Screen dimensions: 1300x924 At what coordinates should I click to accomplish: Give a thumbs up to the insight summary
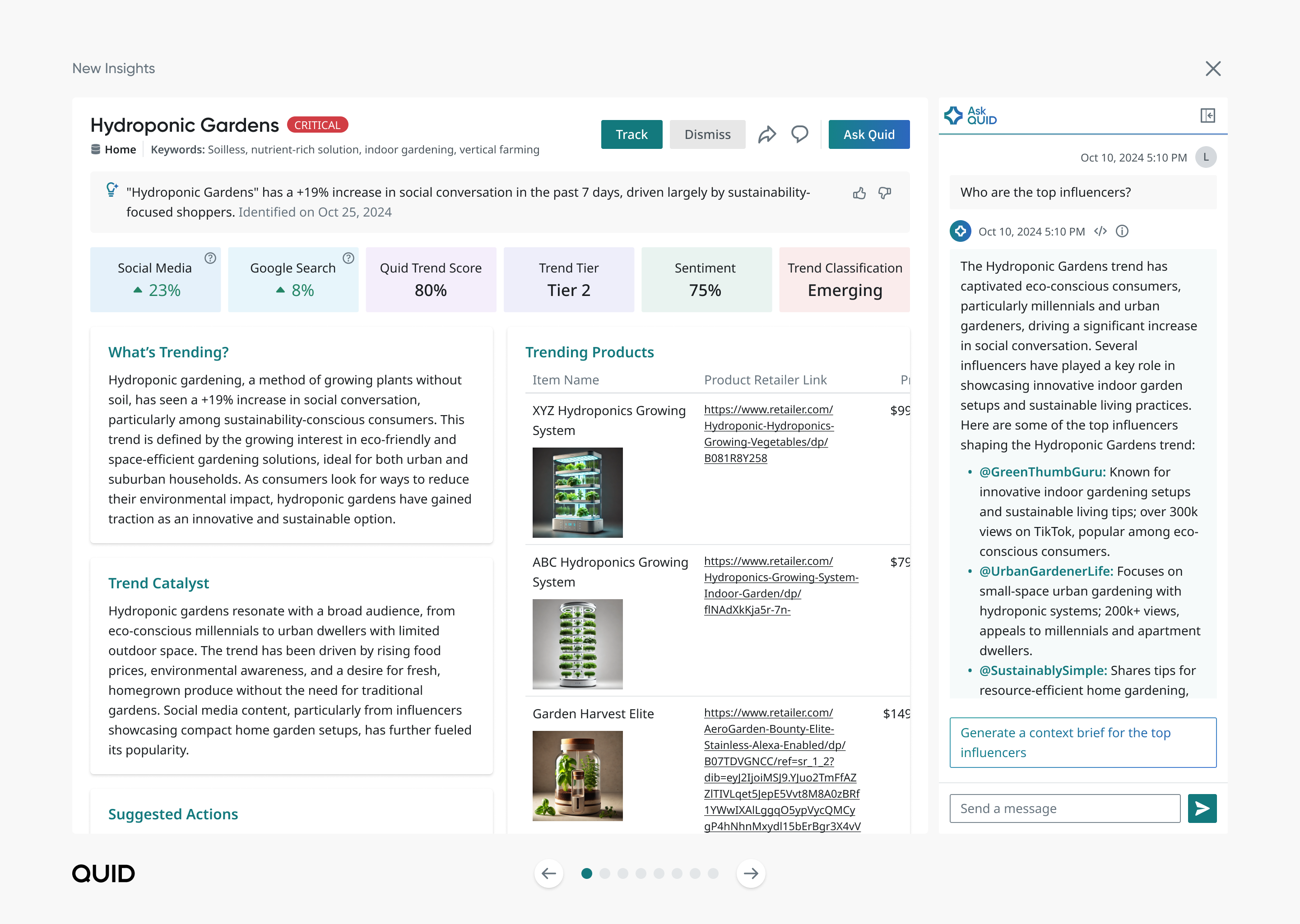coord(859,194)
